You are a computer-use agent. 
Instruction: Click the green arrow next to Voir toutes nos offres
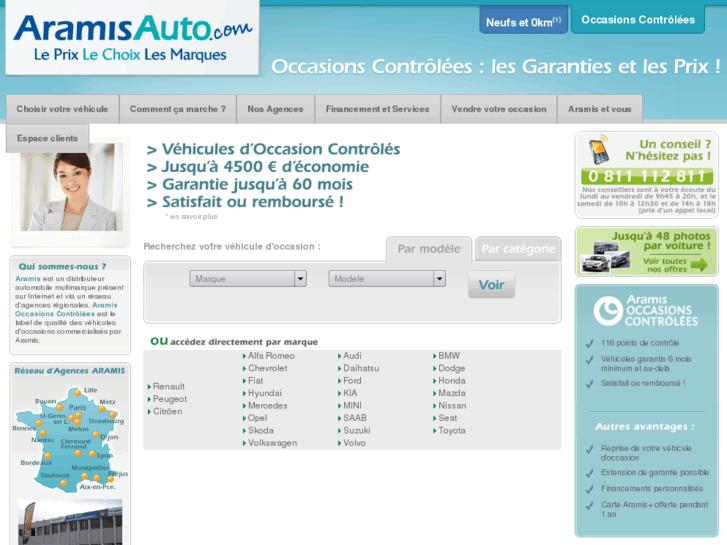pyautogui.click(x=699, y=265)
